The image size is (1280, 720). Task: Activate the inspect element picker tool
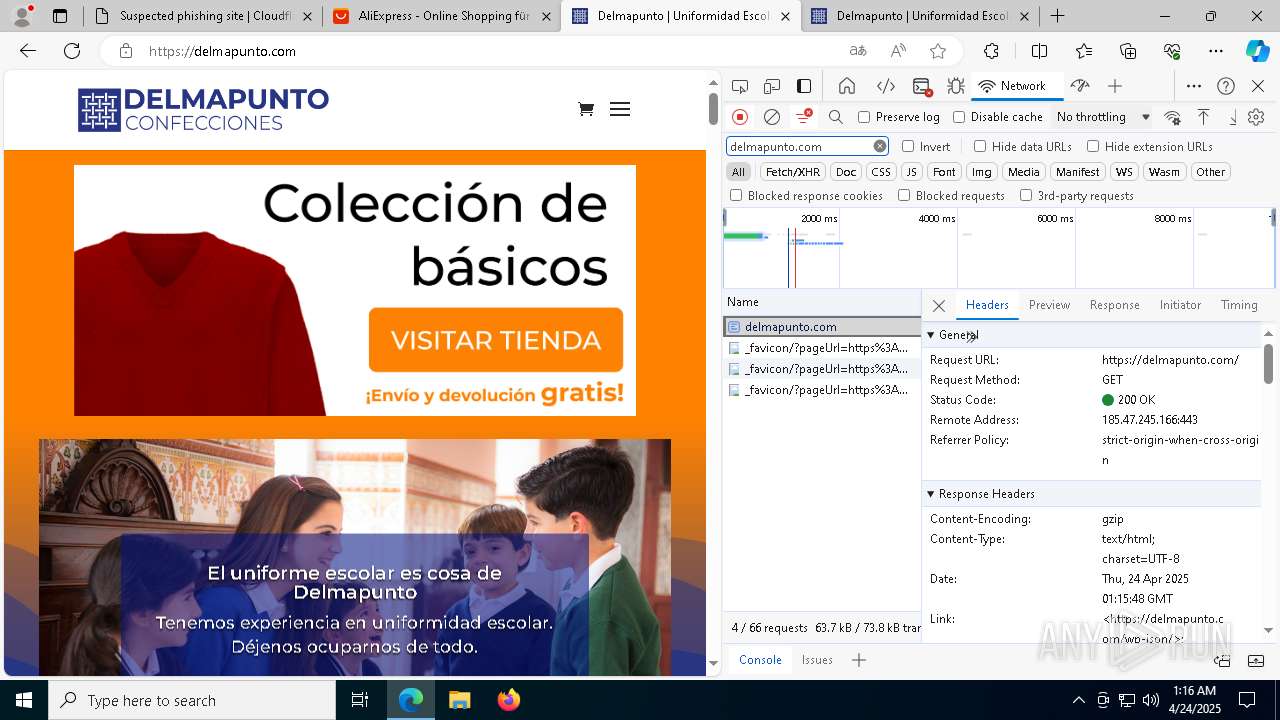740,86
